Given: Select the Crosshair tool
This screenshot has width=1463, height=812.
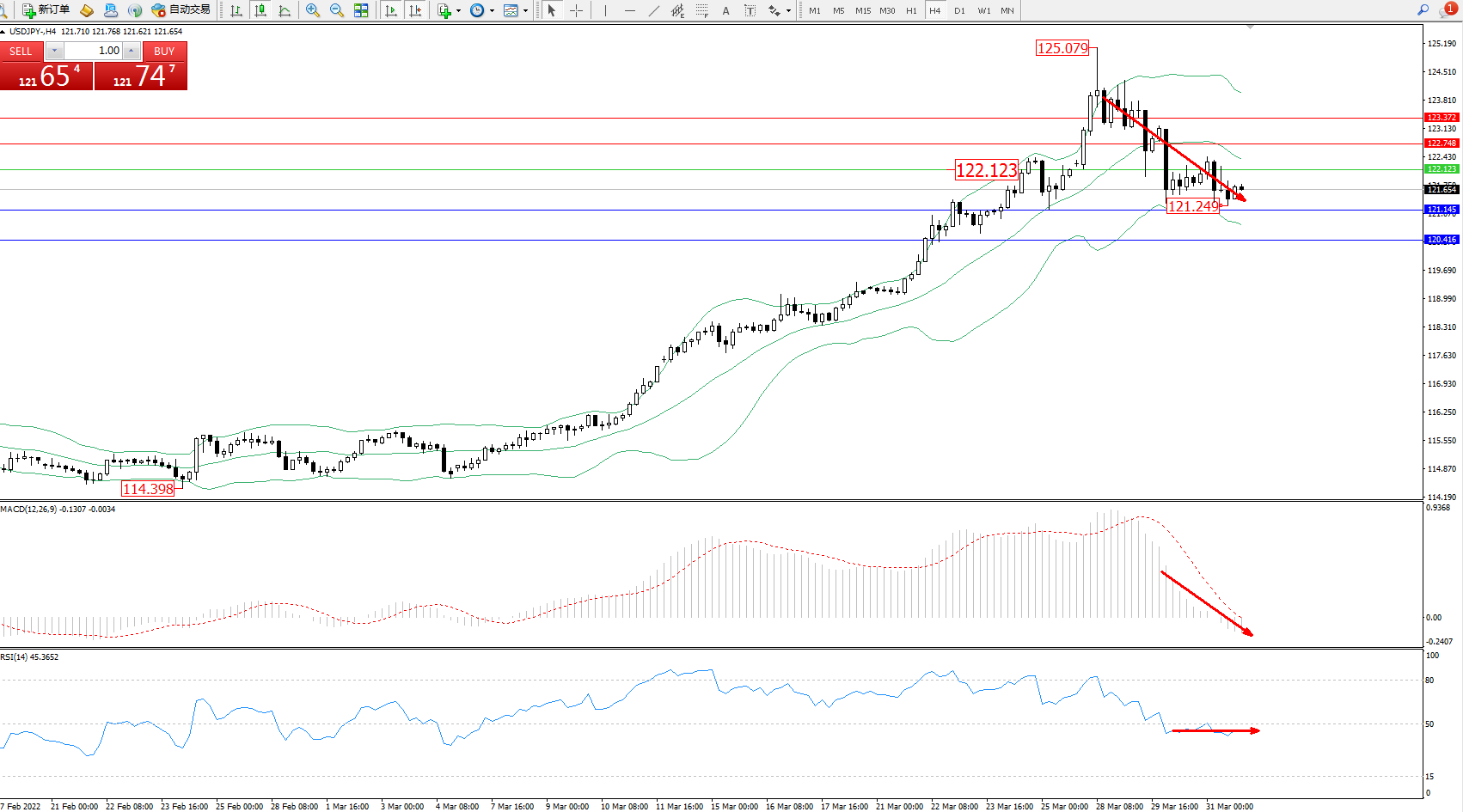Looking at the screenshot, I should tap(576, 10).
